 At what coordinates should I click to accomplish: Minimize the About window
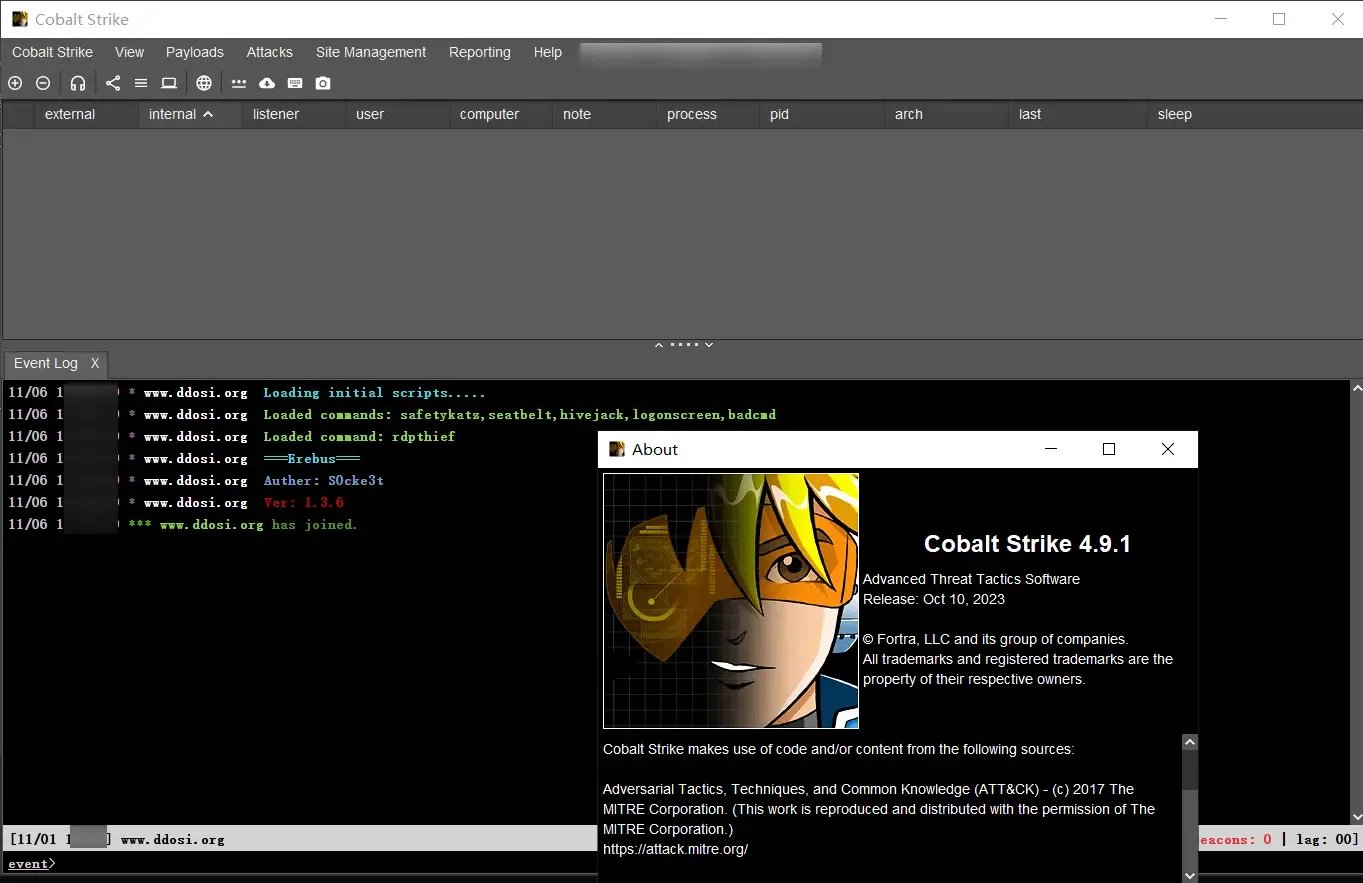click(x=1050, y=449)
